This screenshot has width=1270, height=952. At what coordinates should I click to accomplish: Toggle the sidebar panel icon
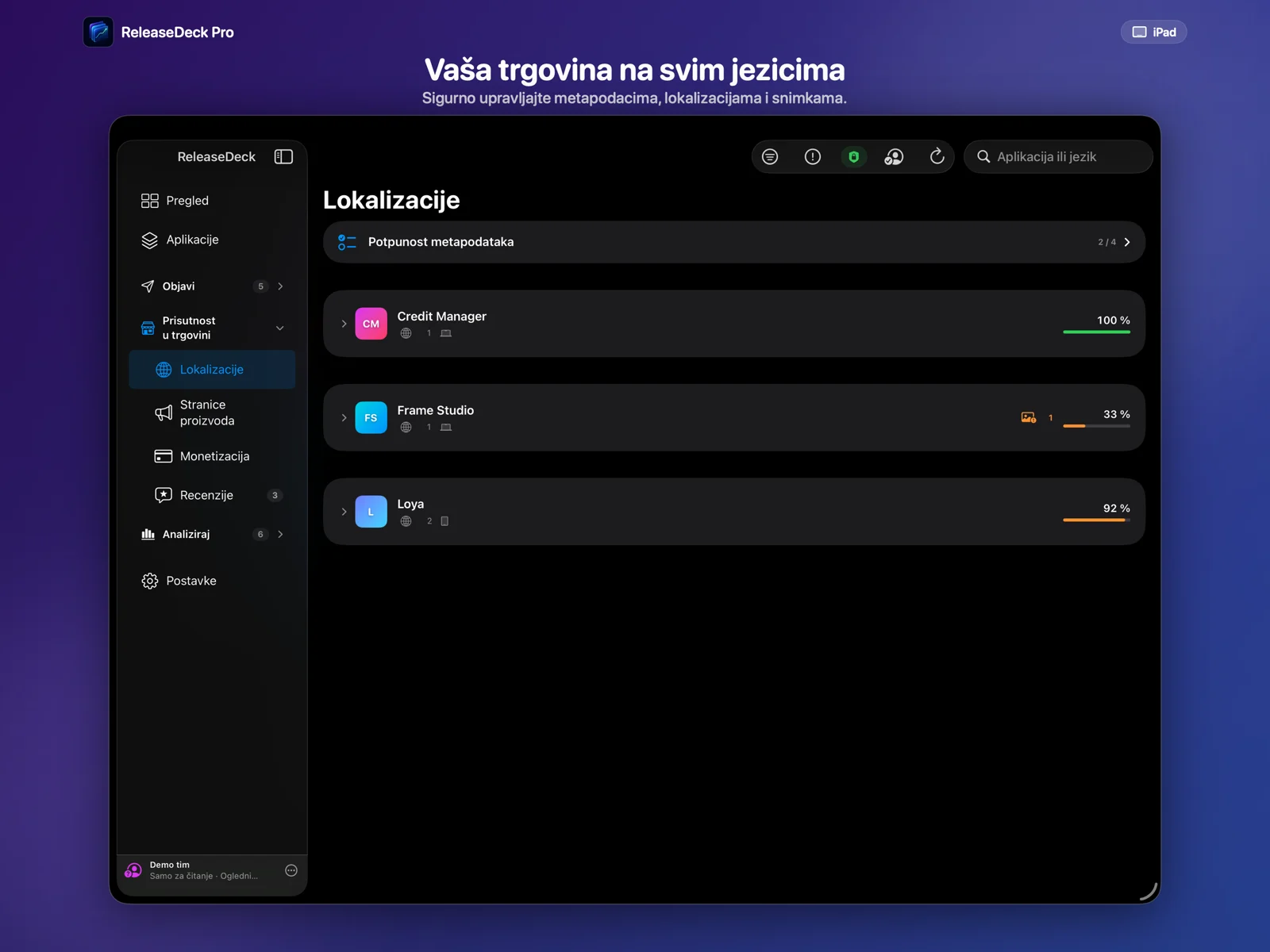(x=283, y=156)
